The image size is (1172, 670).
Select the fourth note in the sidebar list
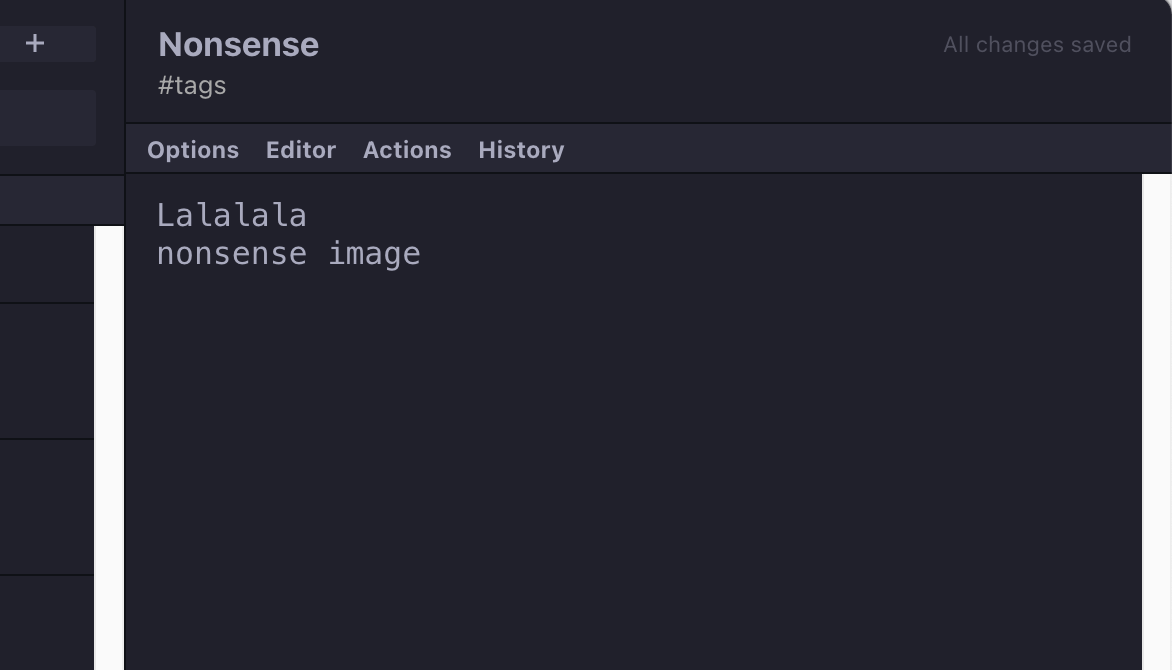pyautogui.click(x=47, y=622)
